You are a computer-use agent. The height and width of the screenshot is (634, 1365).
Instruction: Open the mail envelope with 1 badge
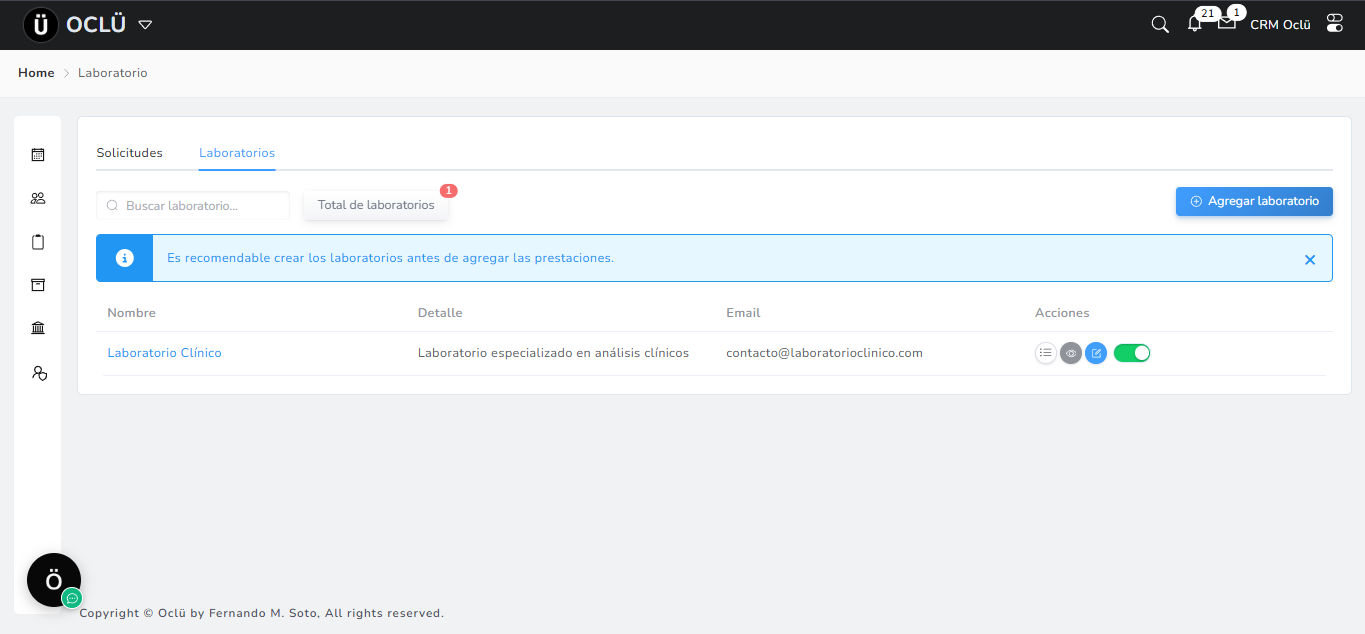[1226, 23]
